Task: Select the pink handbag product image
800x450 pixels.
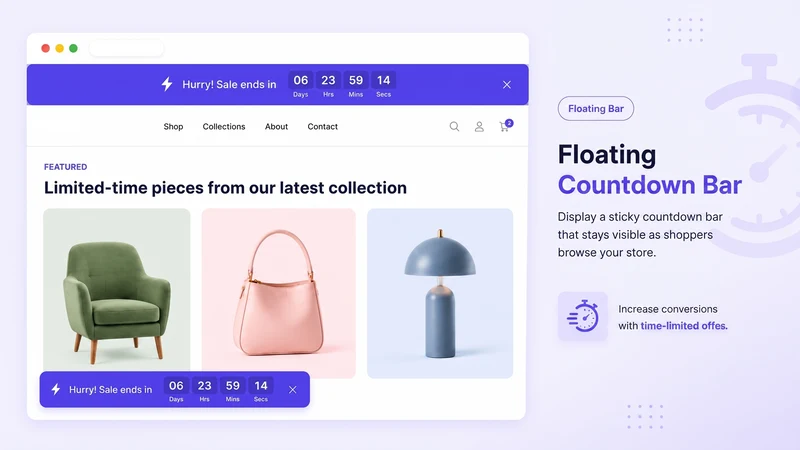Action: [279, 293]
